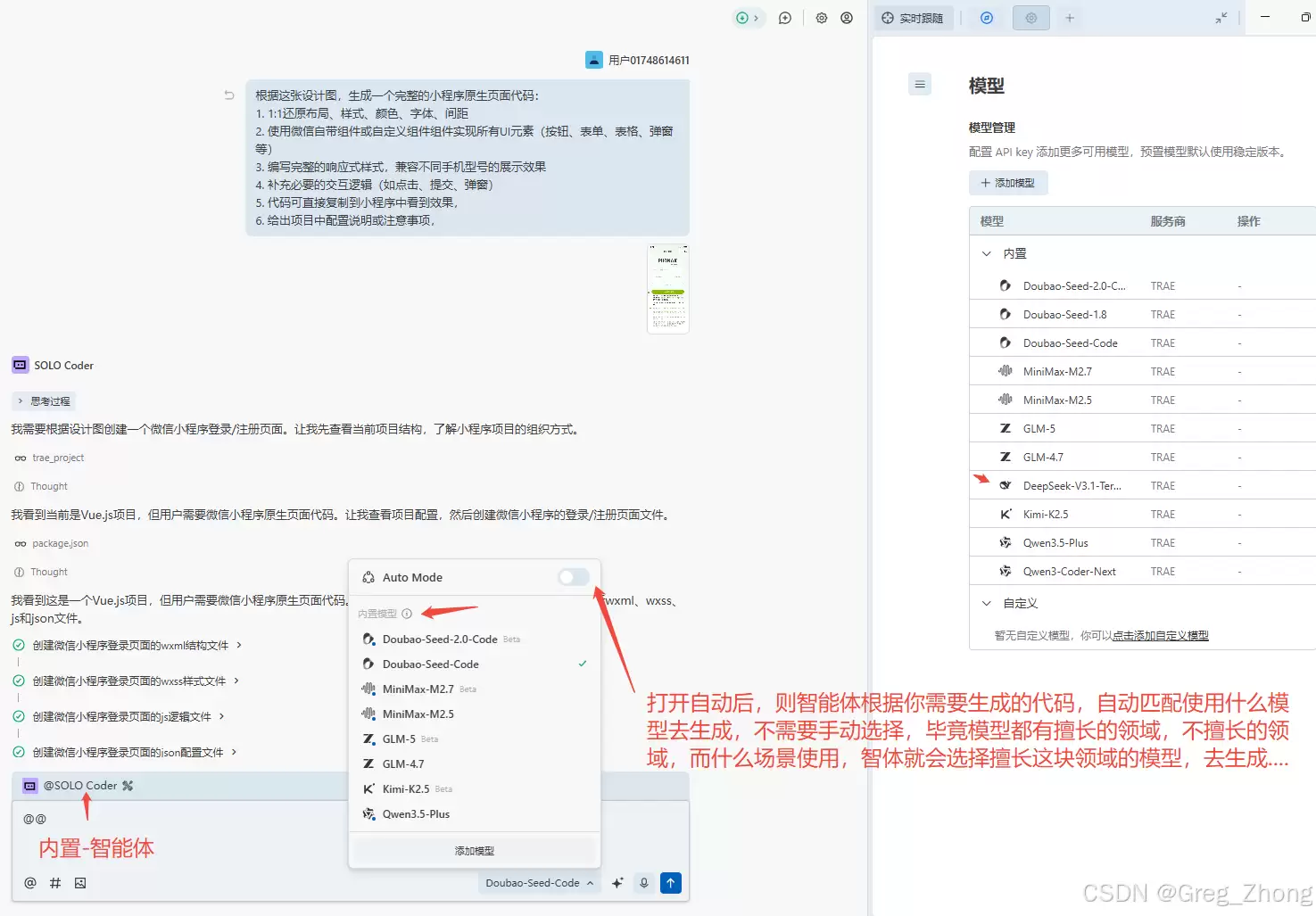Open the image attachment icon near input box
1316x916 pixels.
[79, 882]
